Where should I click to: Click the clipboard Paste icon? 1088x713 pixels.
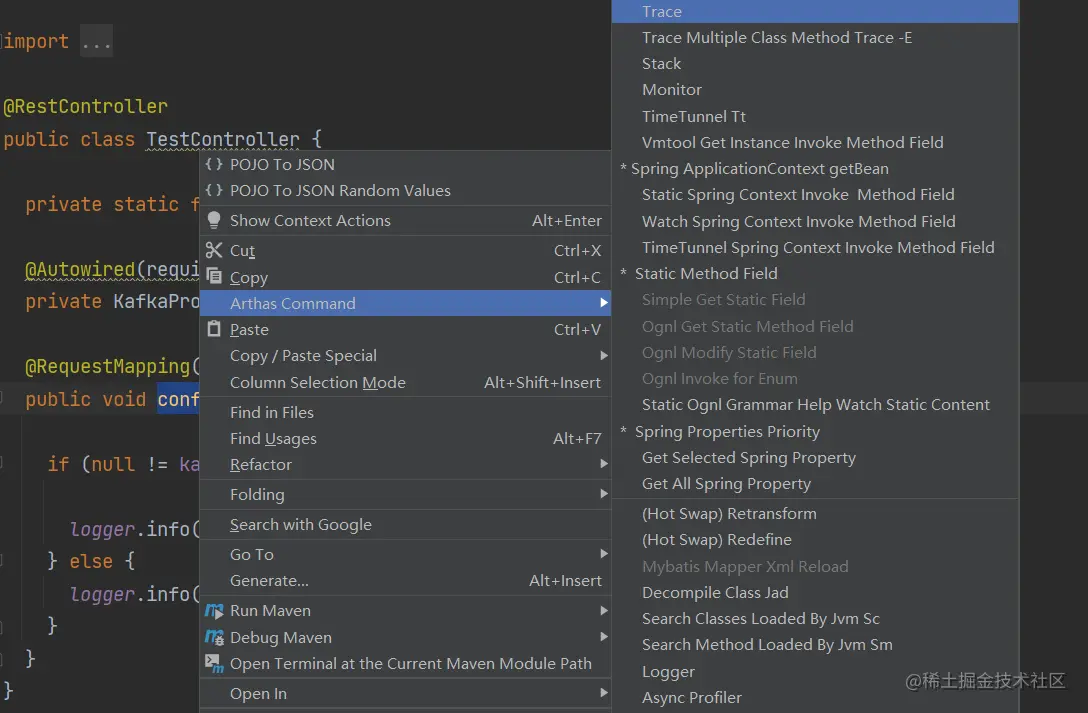click(x=214, y=329)
